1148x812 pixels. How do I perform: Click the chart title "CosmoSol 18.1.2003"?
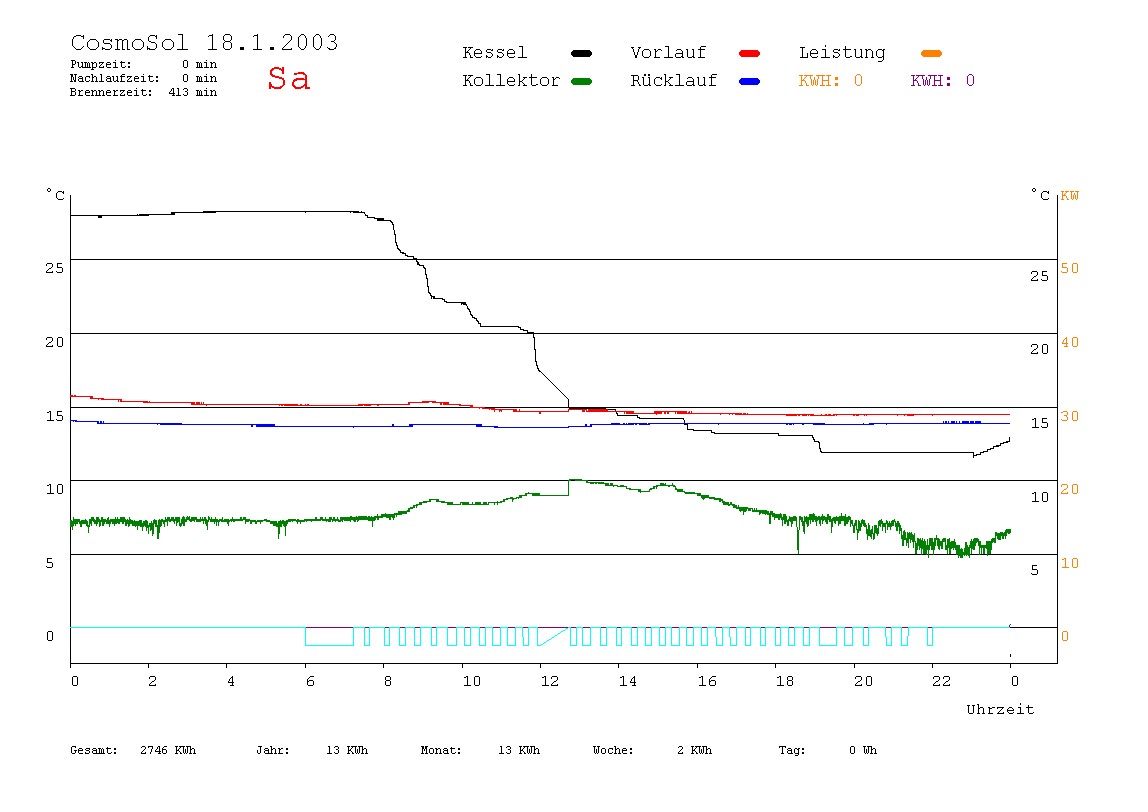[204, 42]
